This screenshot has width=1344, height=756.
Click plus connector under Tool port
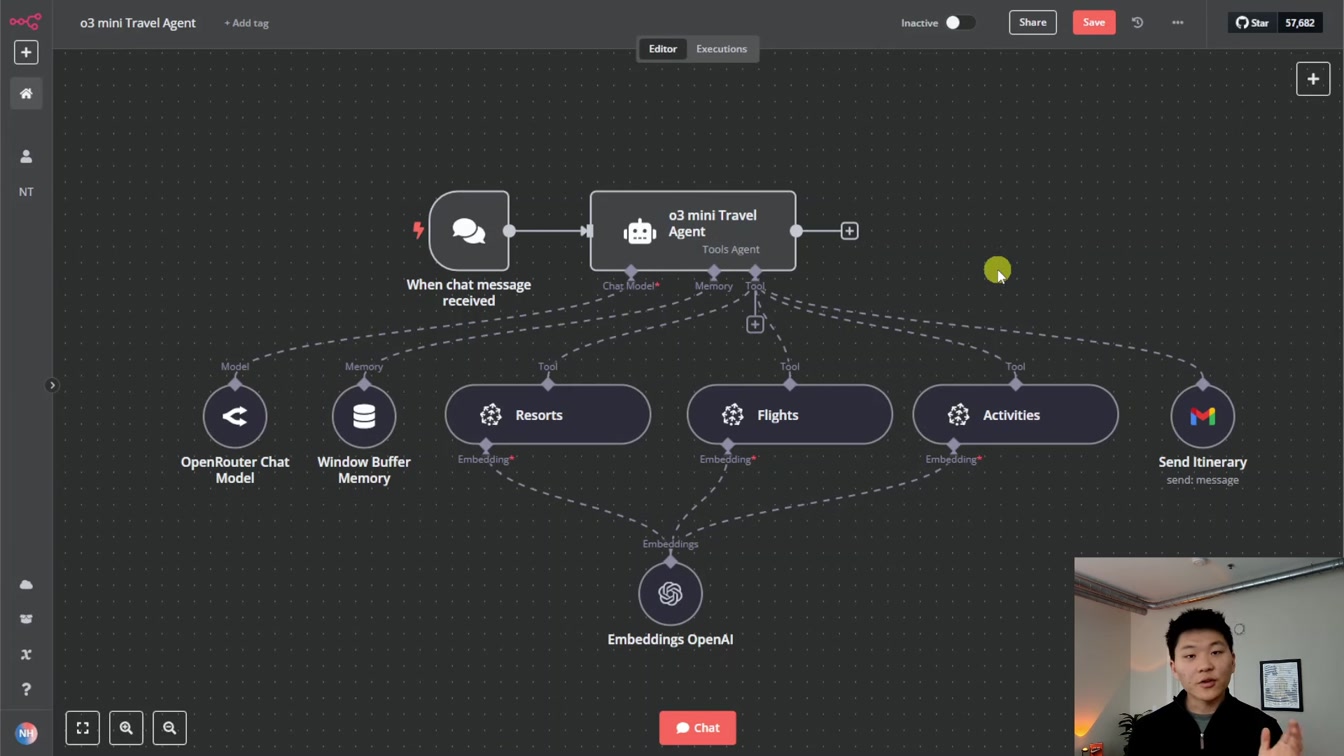tap(755, 324)
